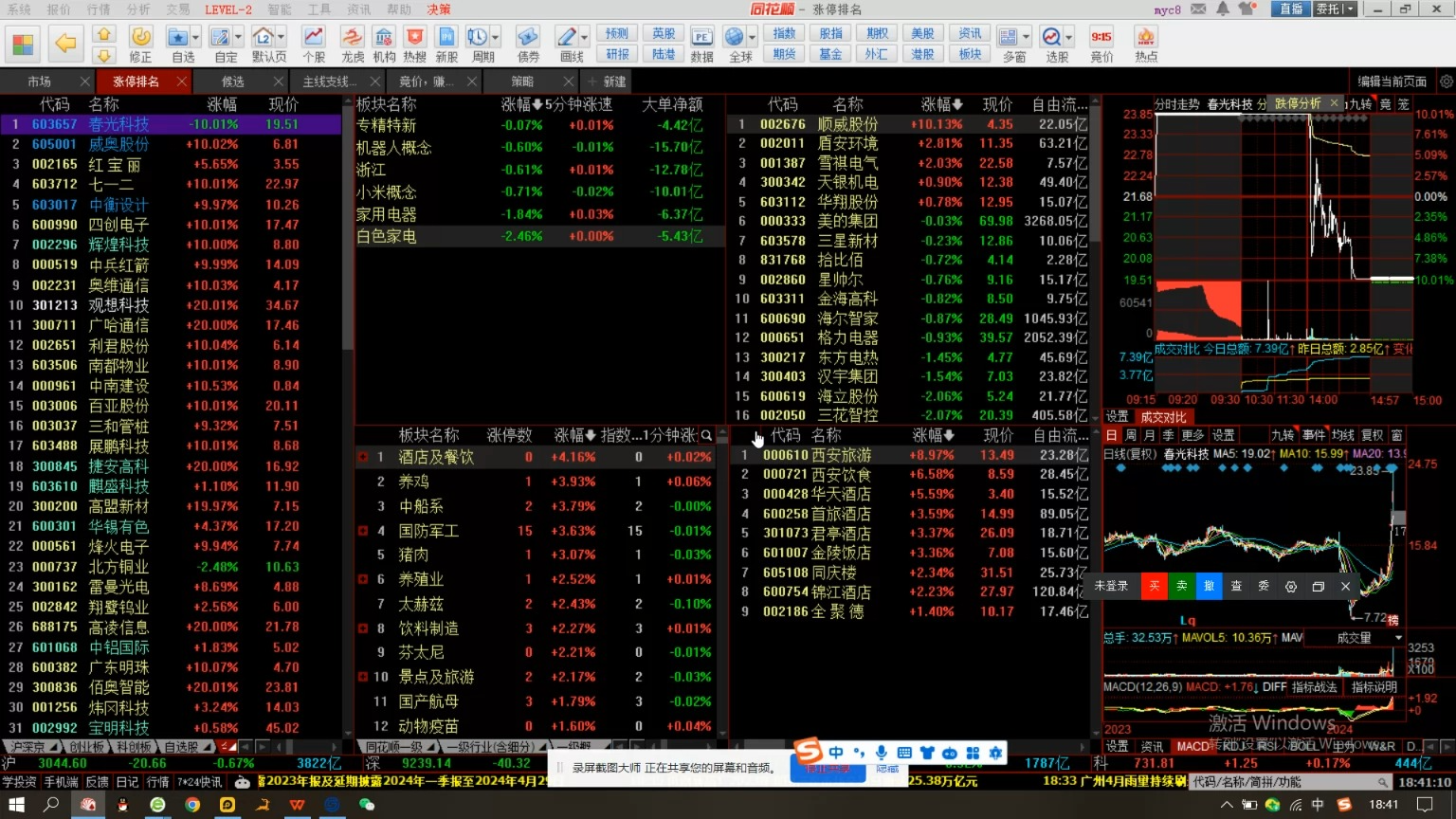The image size is (1456, 819).
Task: Open Chrome from the taskbar
Action: pos(192,805)
